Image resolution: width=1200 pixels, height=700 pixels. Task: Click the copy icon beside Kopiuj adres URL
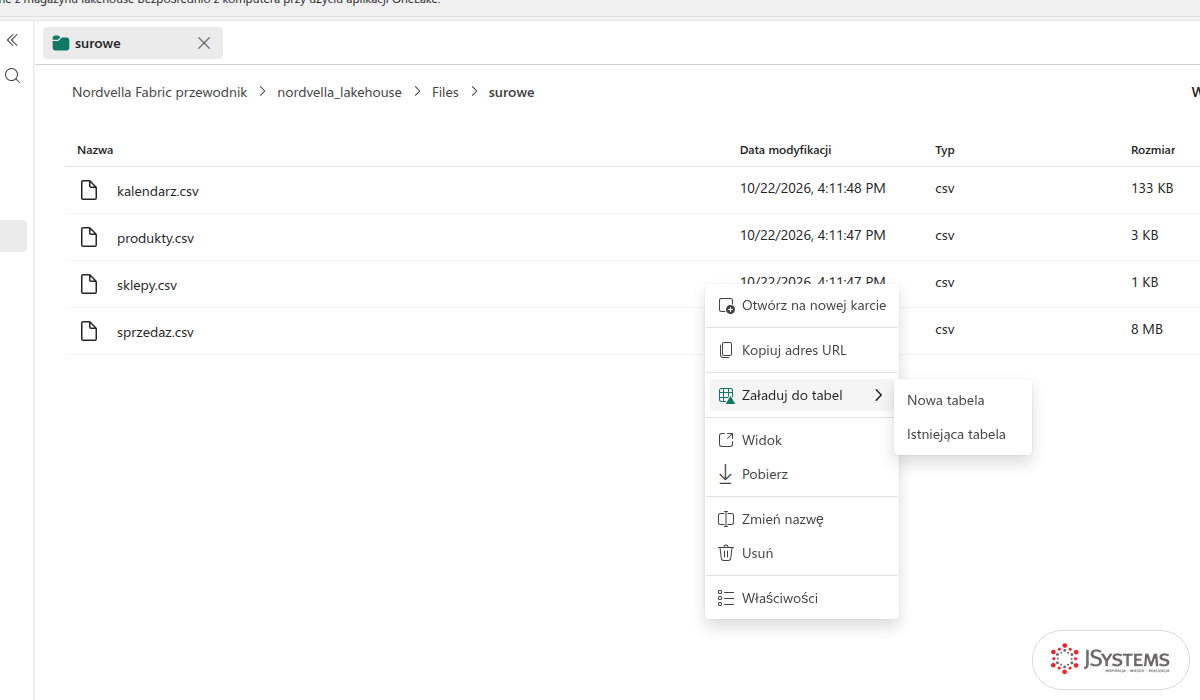(x=727, y=350)
